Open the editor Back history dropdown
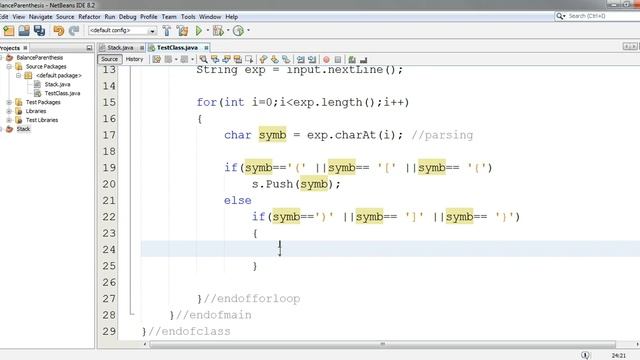 176,60
